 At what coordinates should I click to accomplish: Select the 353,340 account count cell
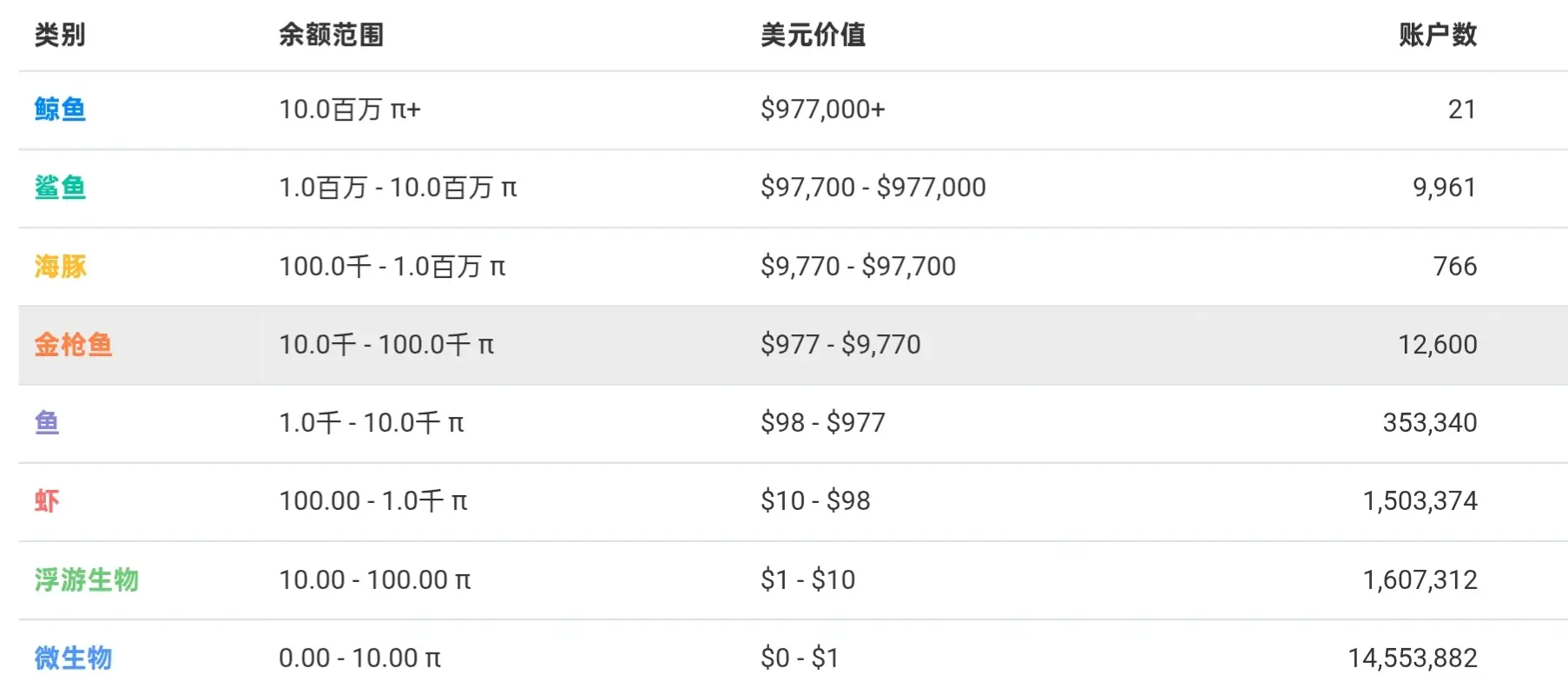click(1430, 423)
